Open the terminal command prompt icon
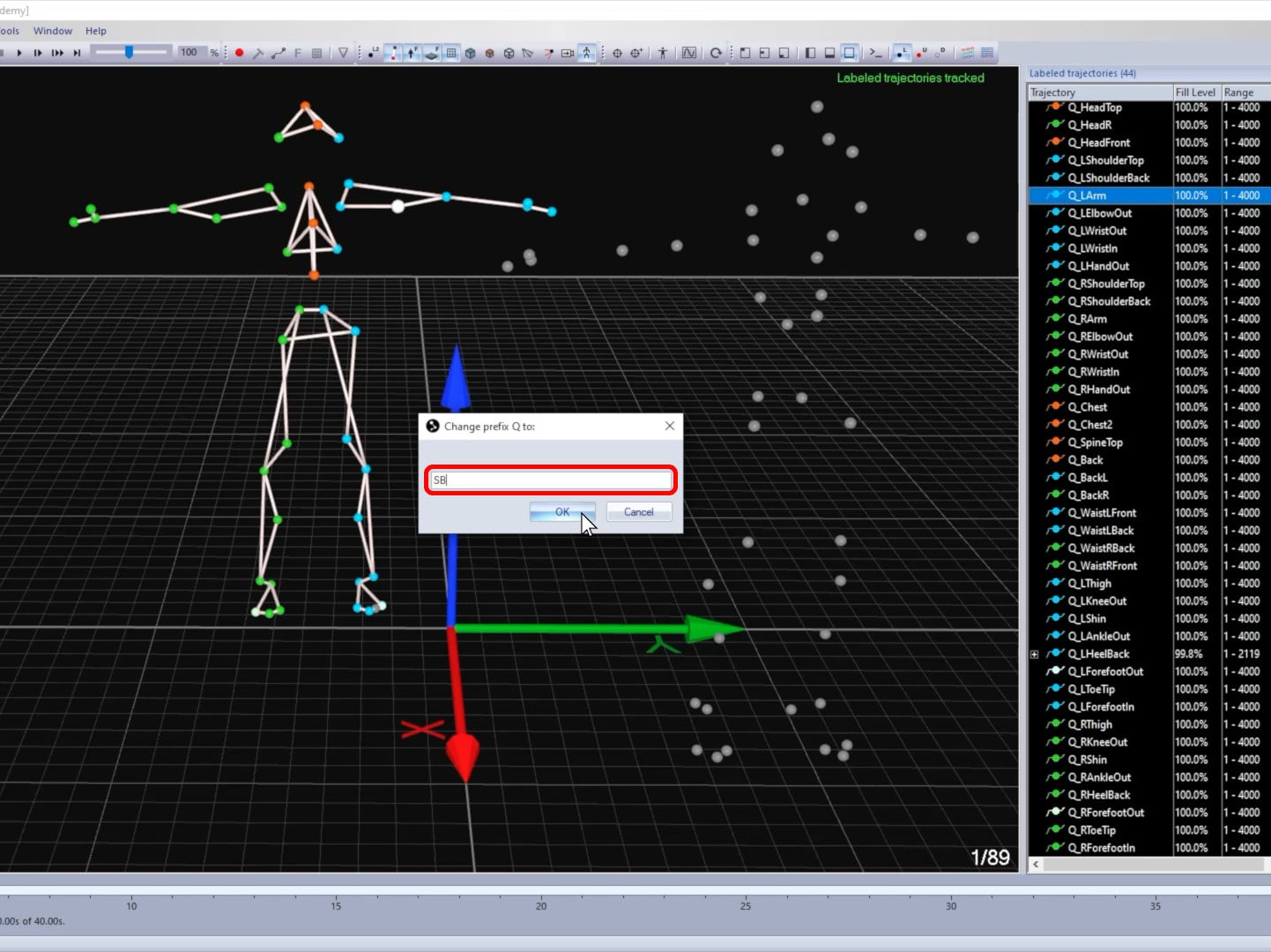This screenshot has width=1271, height=952. tap(875, 53)
